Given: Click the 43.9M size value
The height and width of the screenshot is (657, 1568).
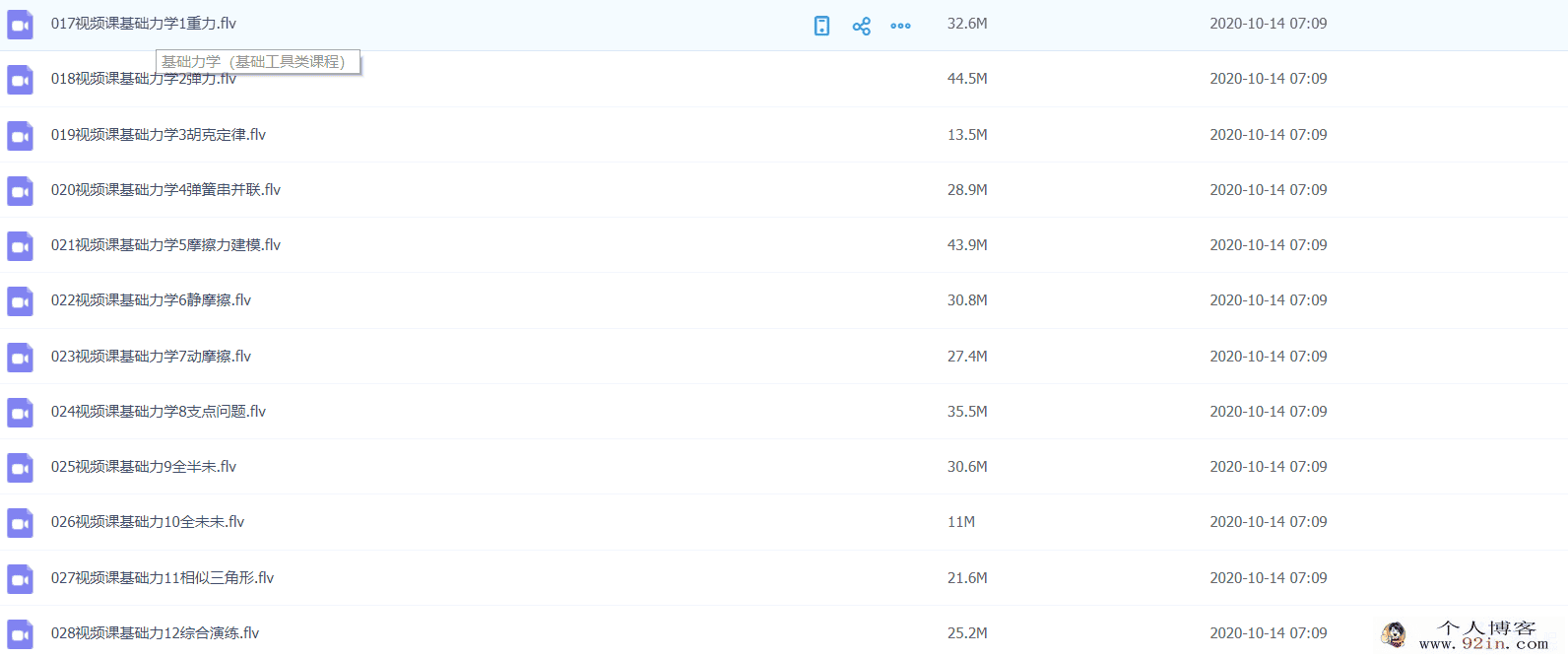Looking at the screenshot, I should pos(967,245).
